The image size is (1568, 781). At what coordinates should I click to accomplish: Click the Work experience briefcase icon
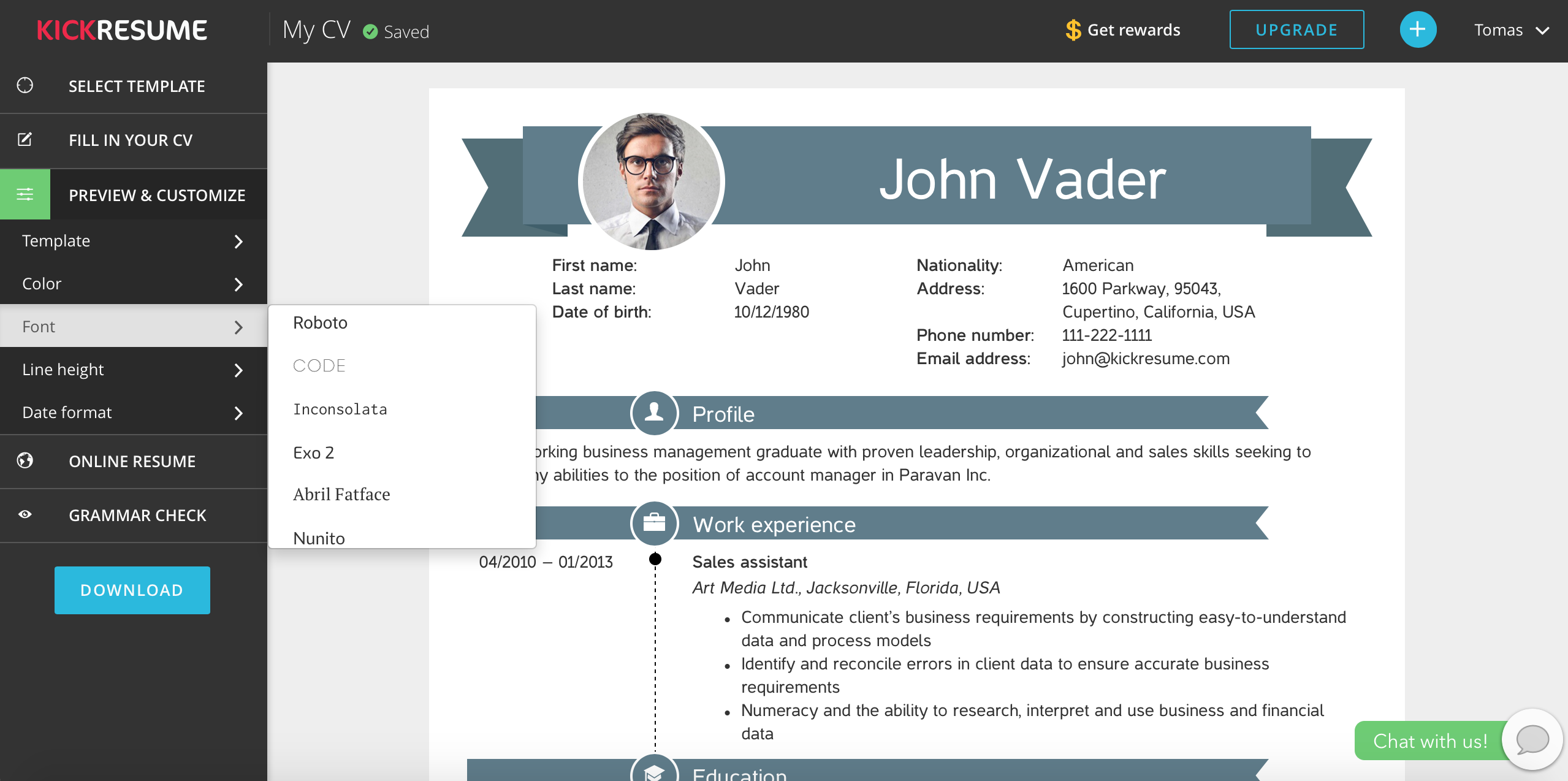[654, 523]
